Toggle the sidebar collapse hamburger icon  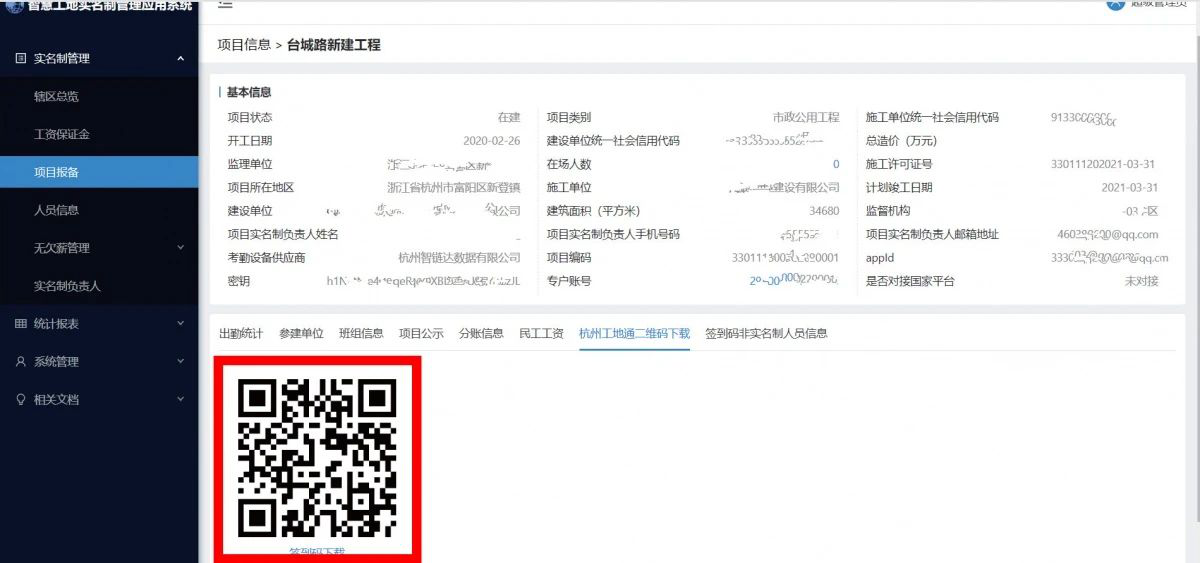[x=225, y=4]
